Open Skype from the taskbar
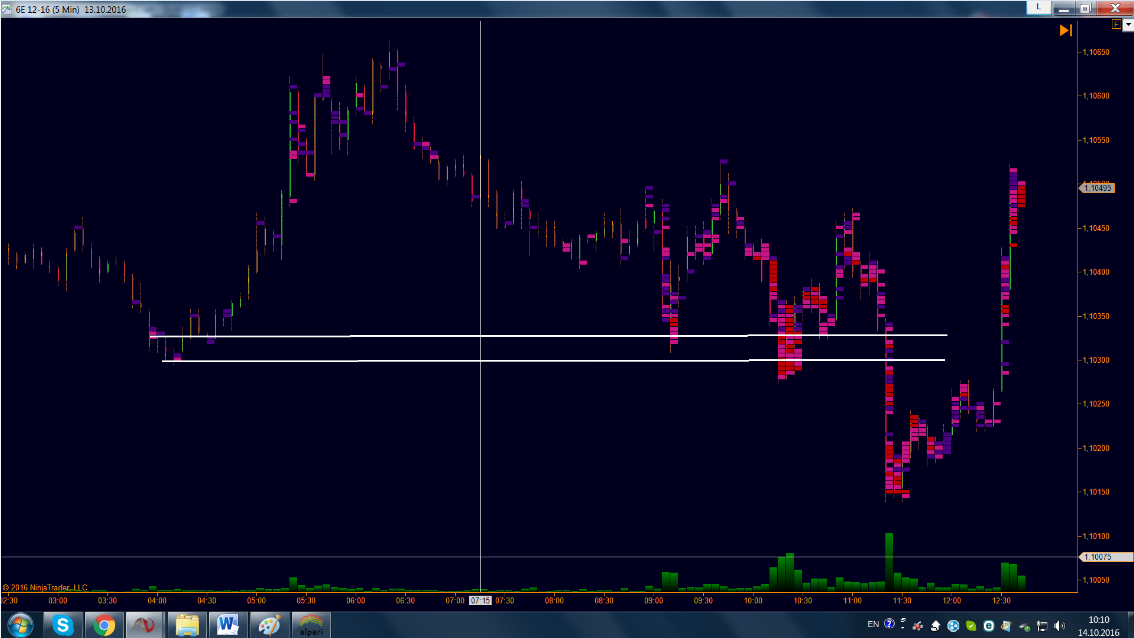The width and height of the screenshot is (1134, 638). pos(63,625)
